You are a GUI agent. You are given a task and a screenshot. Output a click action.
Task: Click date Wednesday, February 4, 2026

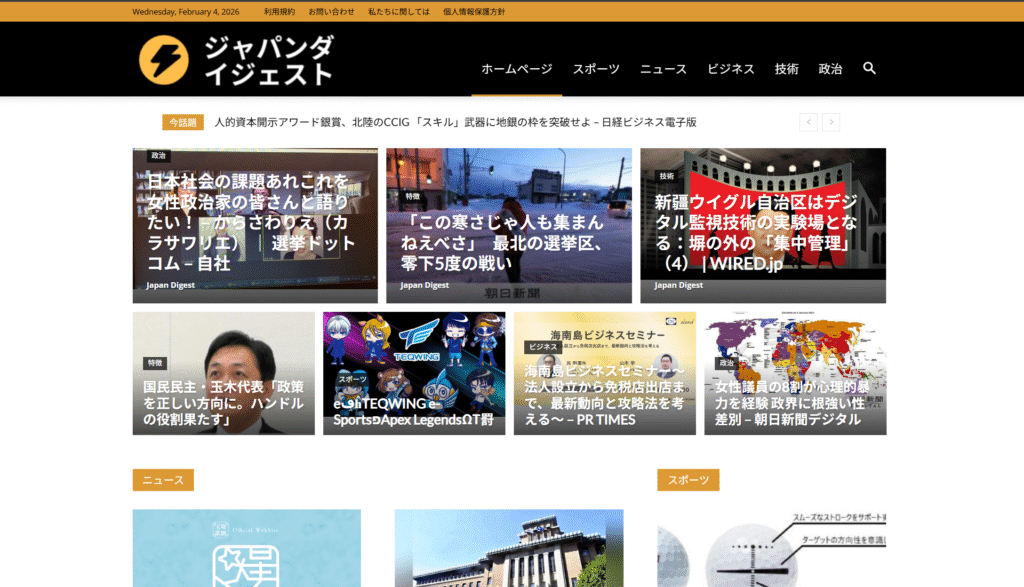click(x=185, y=12)
